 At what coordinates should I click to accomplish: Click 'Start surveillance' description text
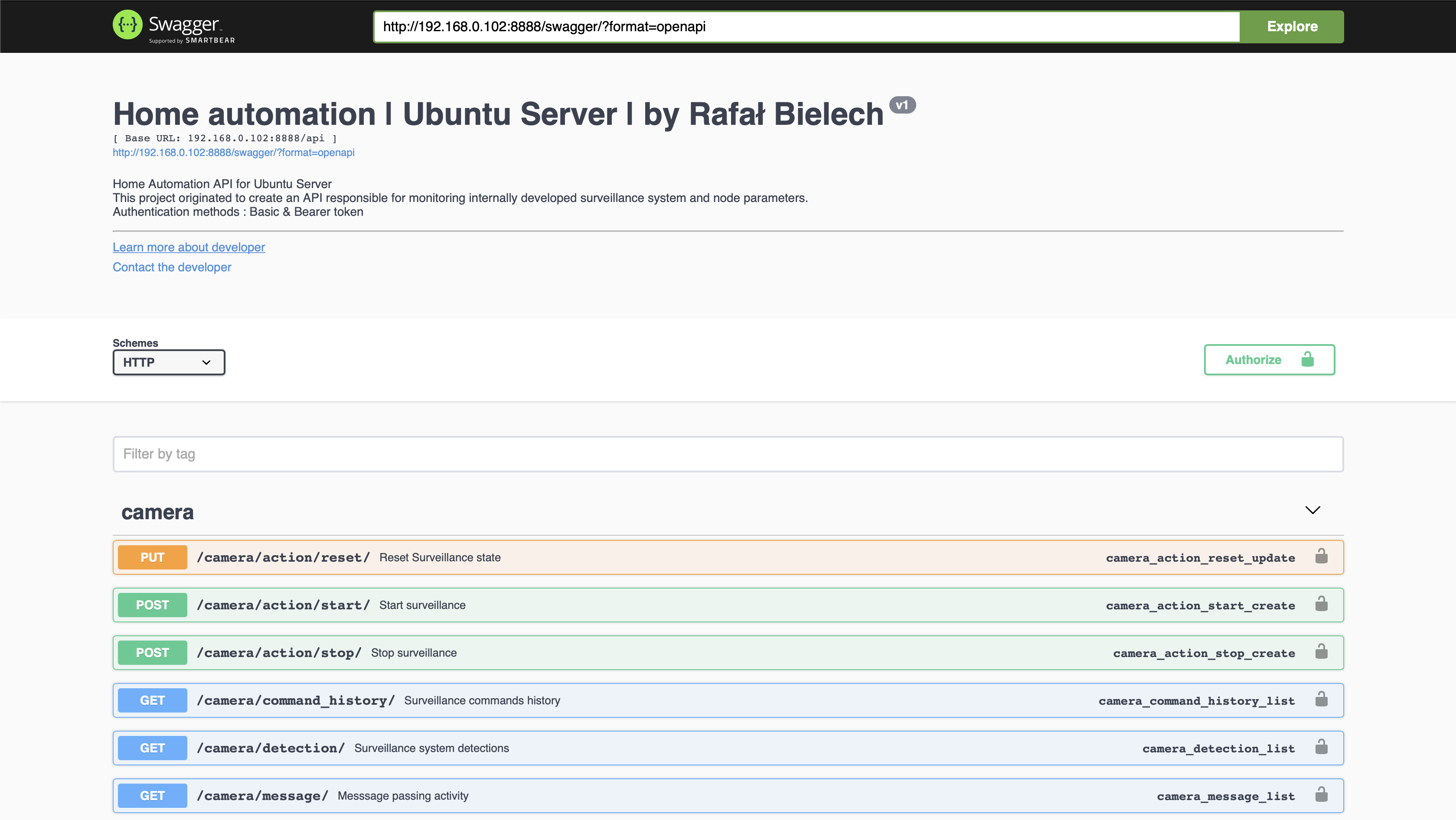coord(422,605)
